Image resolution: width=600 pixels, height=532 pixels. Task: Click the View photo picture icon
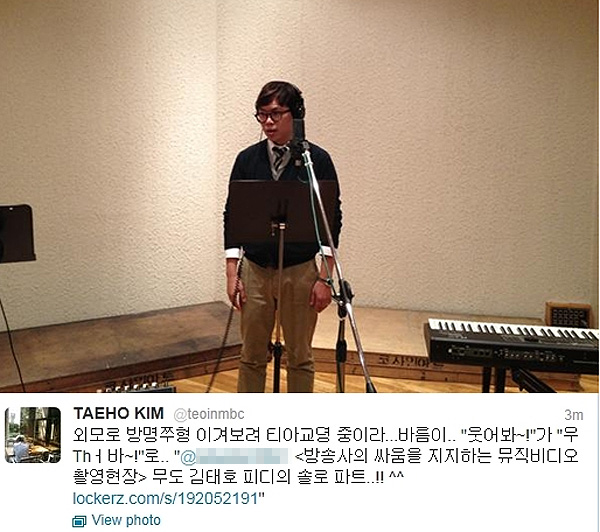79,521
